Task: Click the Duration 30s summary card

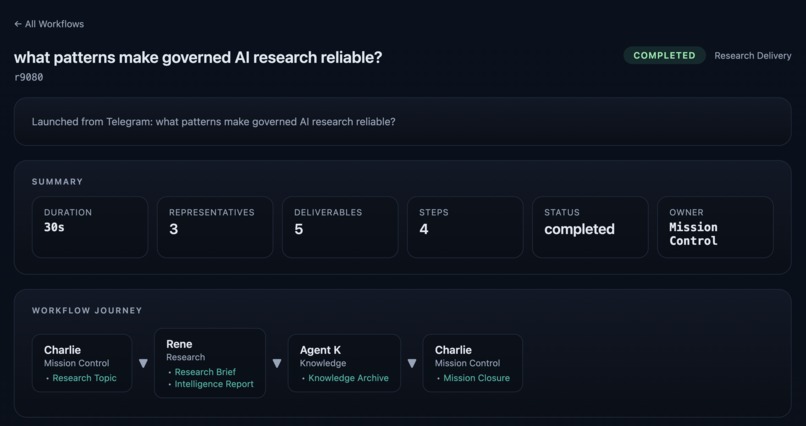Action: [x=90, y=227]
